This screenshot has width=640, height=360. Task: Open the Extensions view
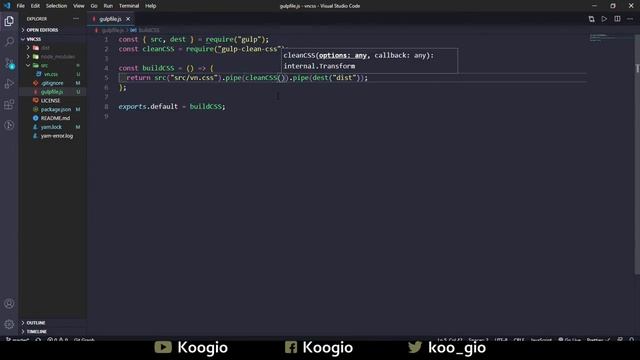[x=9, y=104]
